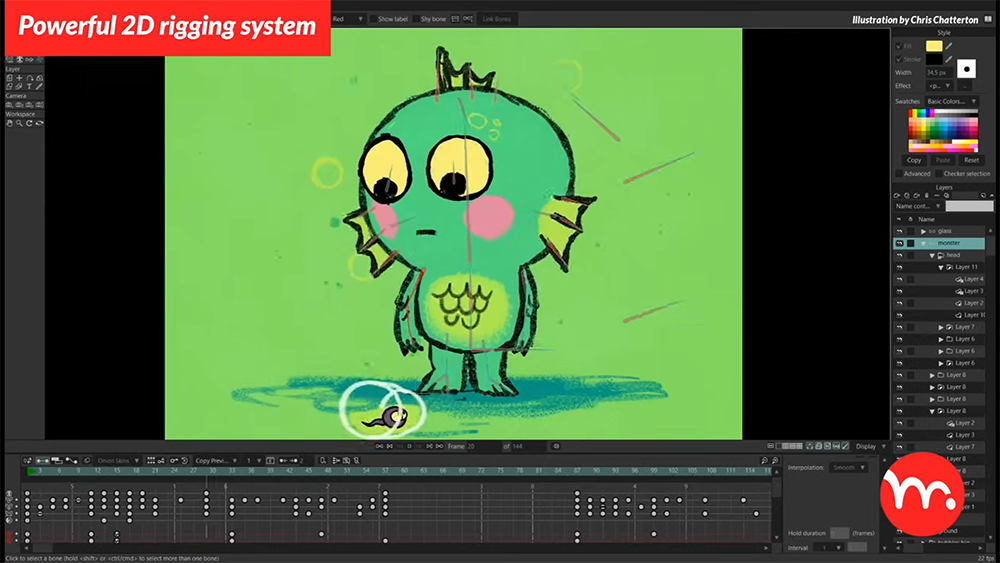
Task: Click the New Layer icon in Layers panel
Action: [896, 195]
